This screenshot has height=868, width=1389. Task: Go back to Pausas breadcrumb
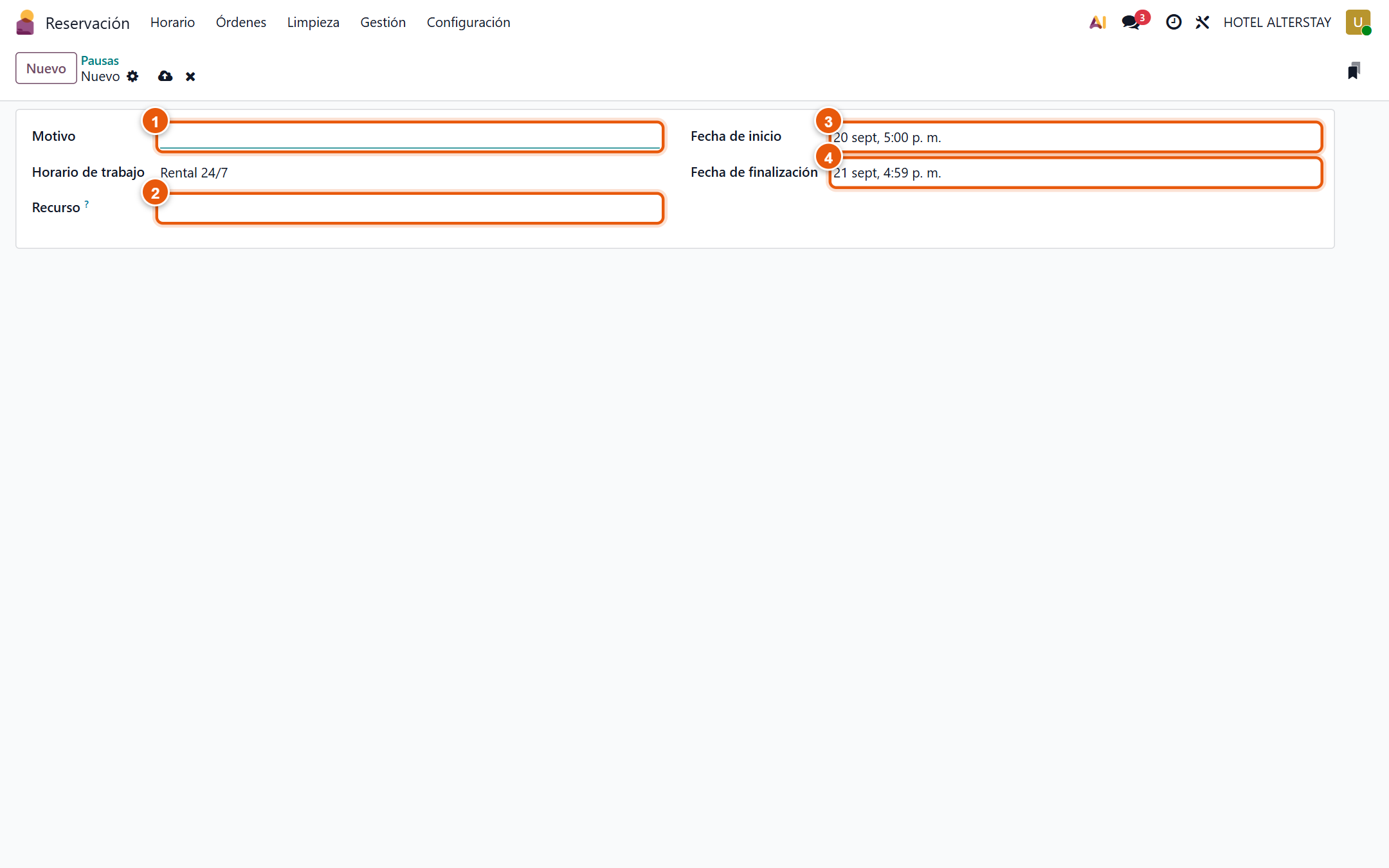tap(100, 60)
